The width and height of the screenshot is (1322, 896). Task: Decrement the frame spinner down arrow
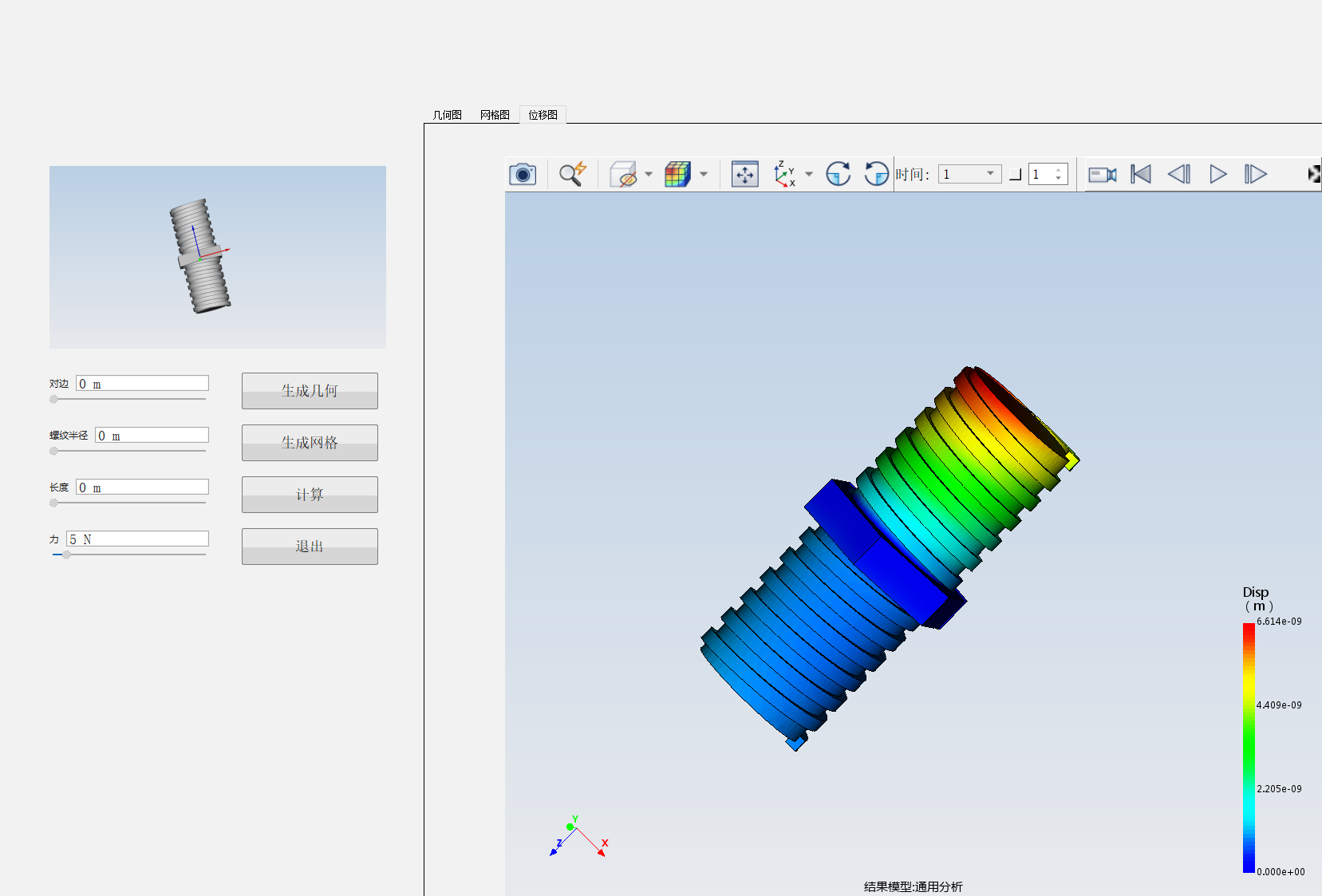click(1059, 178)
